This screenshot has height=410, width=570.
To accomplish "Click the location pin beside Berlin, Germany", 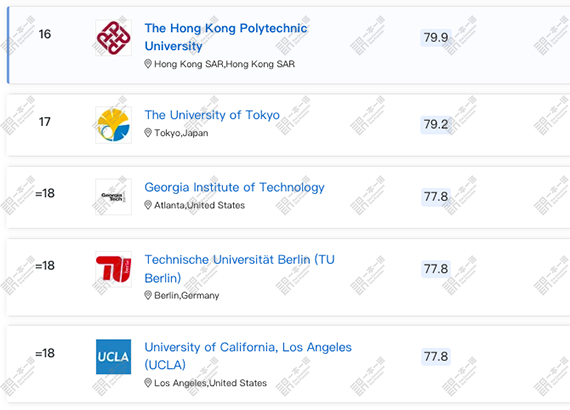I will click(x=148, y=295).
